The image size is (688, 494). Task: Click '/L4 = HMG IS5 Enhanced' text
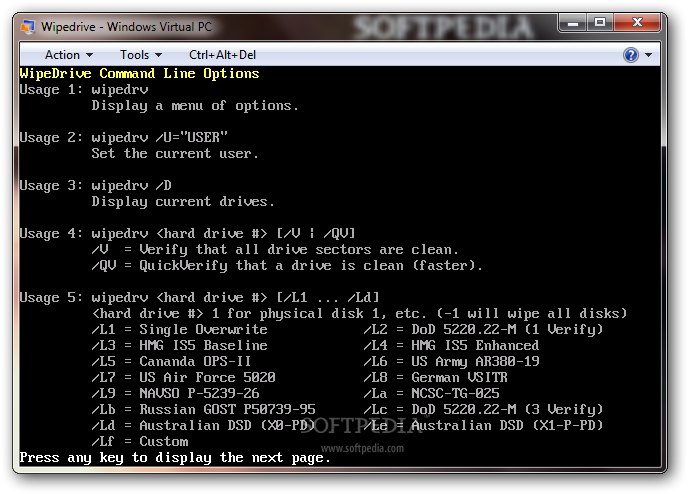click(451, 346)
